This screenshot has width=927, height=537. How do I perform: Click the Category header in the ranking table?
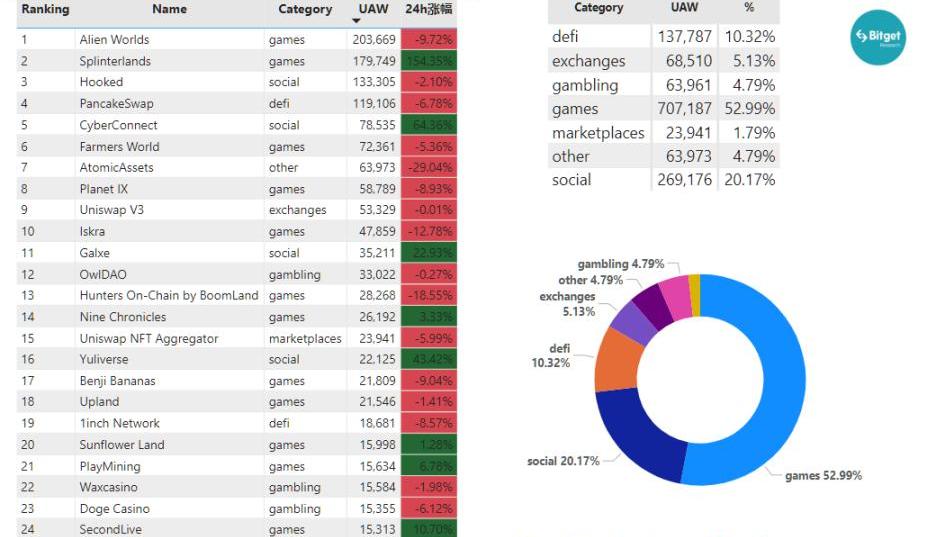(305, 9)
